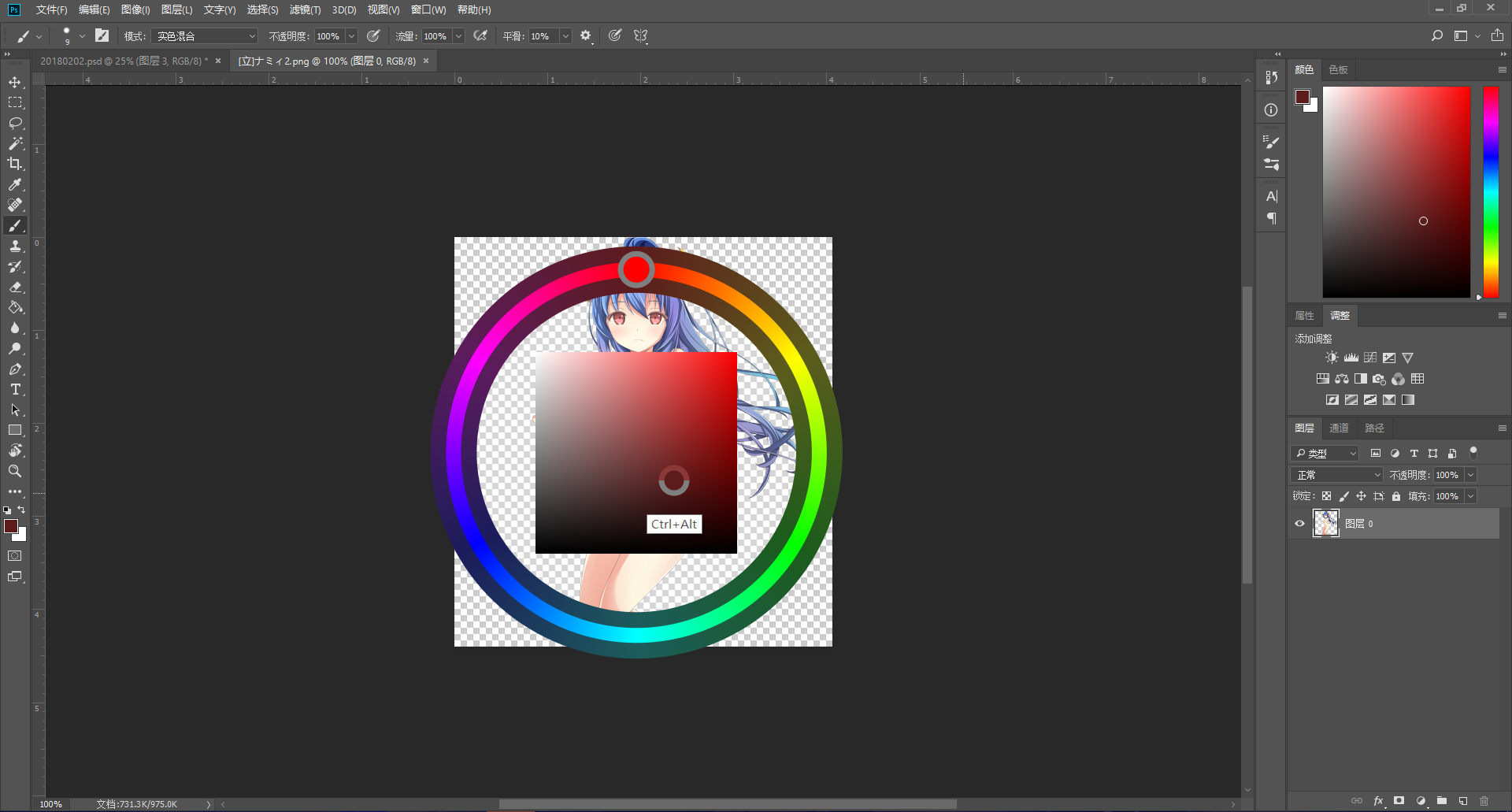
Task: Create a new layer button
Action: (1462, 800)
